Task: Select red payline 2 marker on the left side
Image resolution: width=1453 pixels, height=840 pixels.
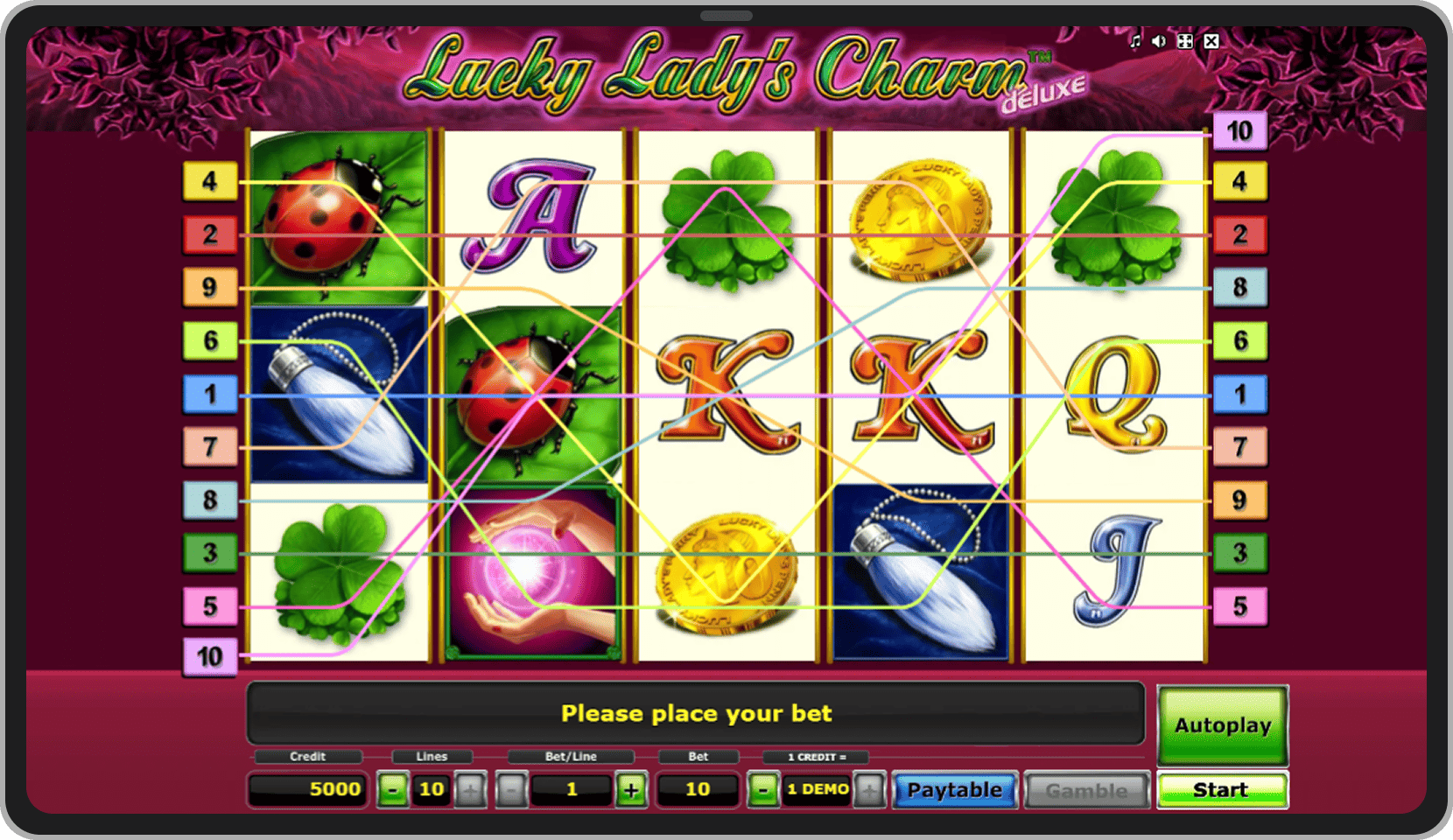Action: [x=210, y=234]
